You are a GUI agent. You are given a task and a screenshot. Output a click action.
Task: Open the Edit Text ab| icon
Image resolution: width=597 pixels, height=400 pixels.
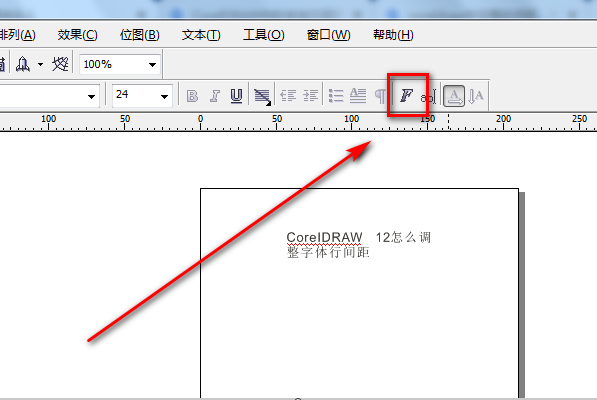click(428, 97)
